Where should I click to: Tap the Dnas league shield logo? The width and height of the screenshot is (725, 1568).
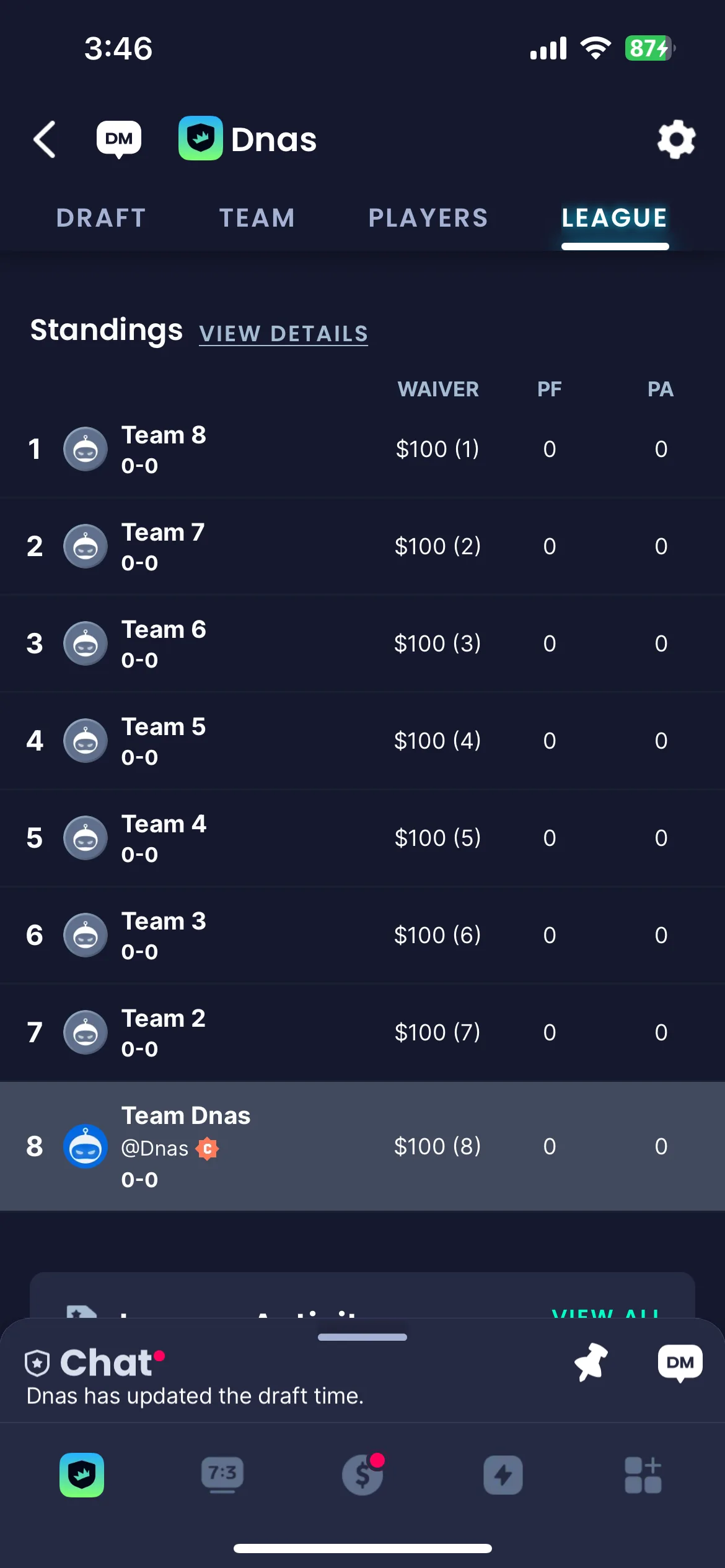point(201,138)
